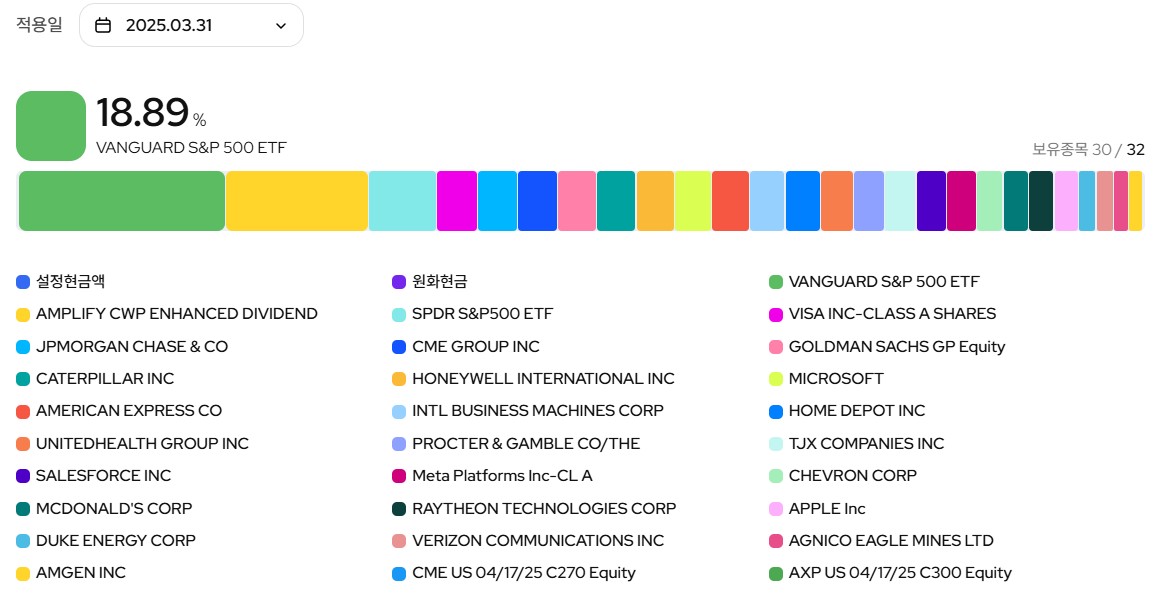
Task: Select the pink Goldman Sachs bar segment
Action: tap(577, 201)
